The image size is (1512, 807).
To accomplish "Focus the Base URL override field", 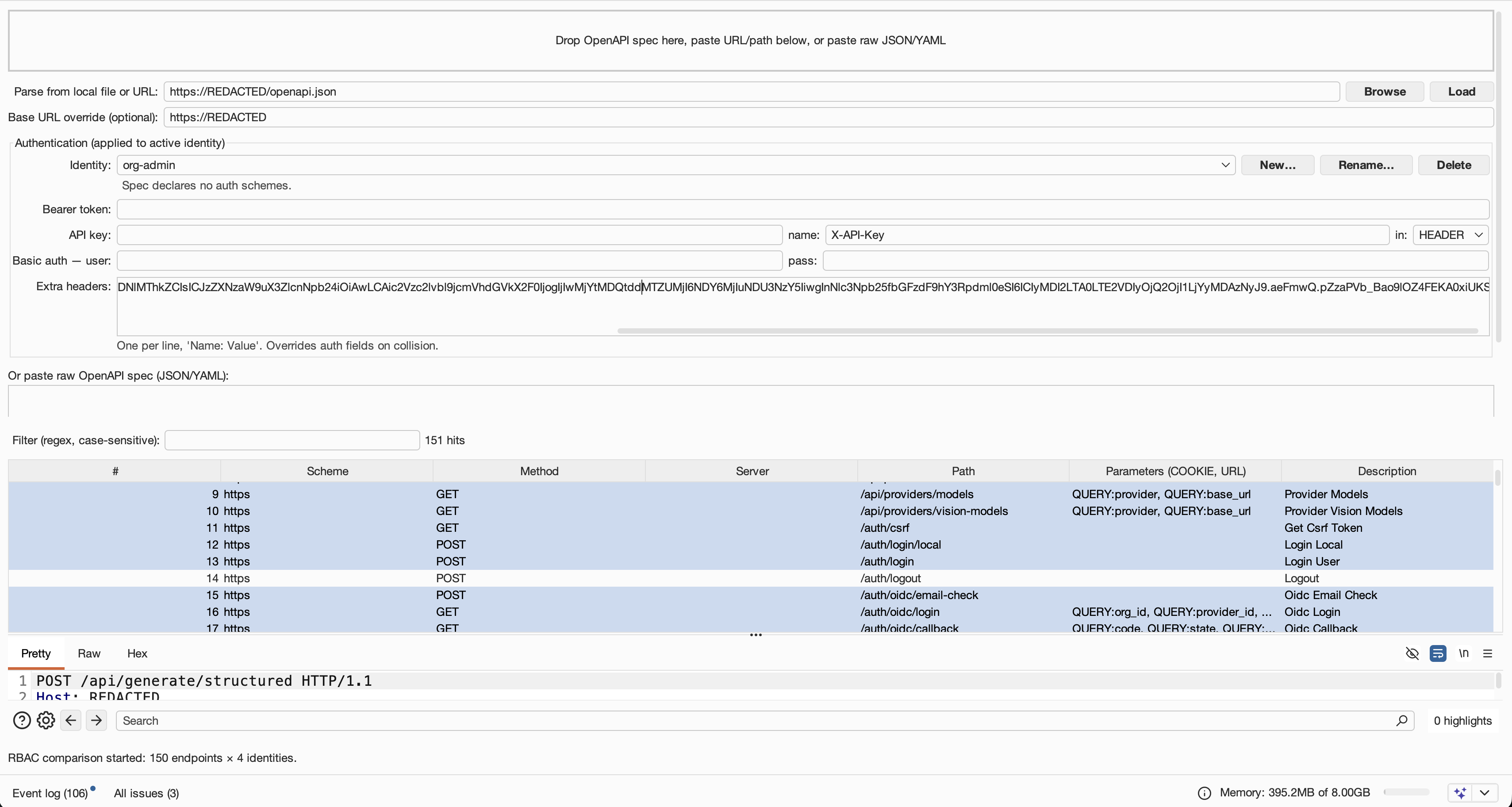I will [828, 117].
